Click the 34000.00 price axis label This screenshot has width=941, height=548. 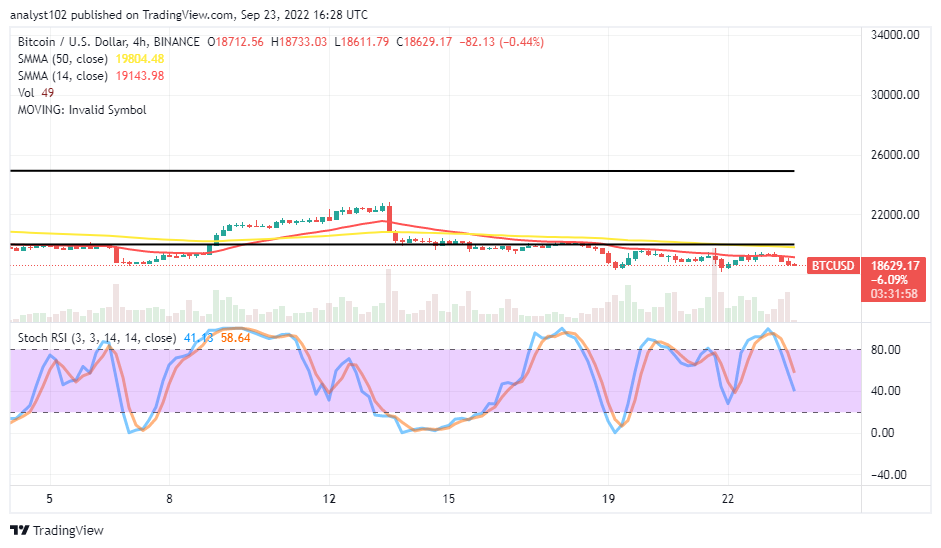coord(895,35)
